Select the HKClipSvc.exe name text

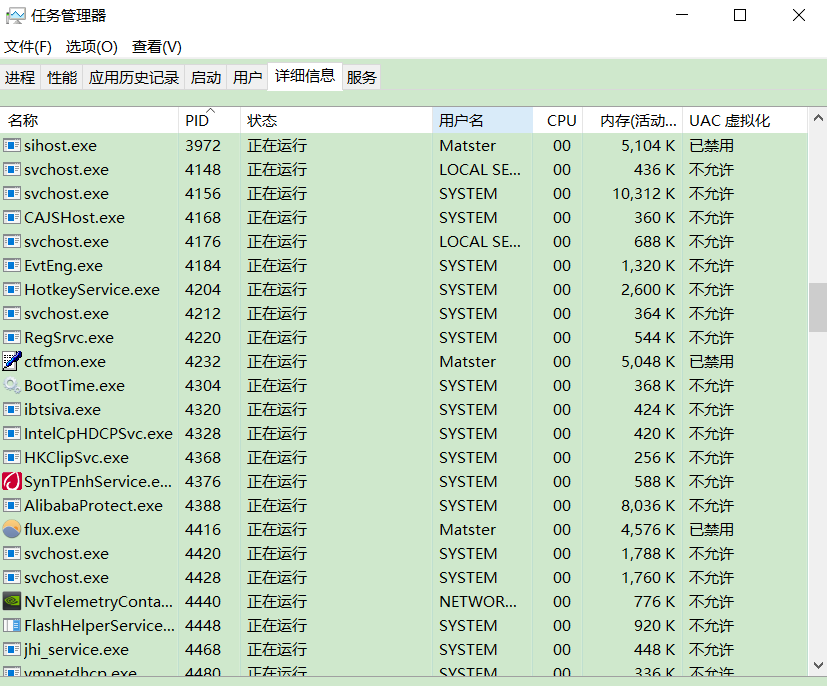pos(76,458)
